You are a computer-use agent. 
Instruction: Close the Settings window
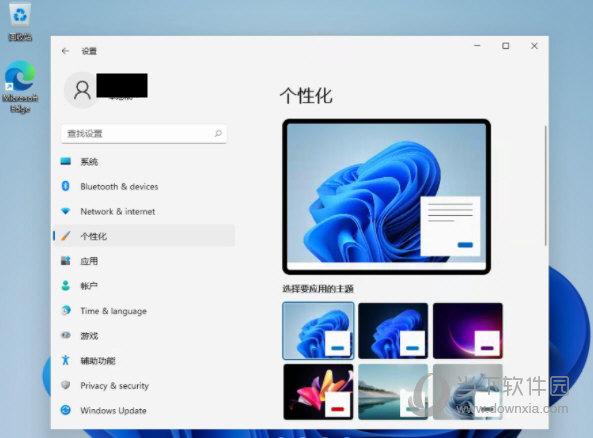[534, 46]
